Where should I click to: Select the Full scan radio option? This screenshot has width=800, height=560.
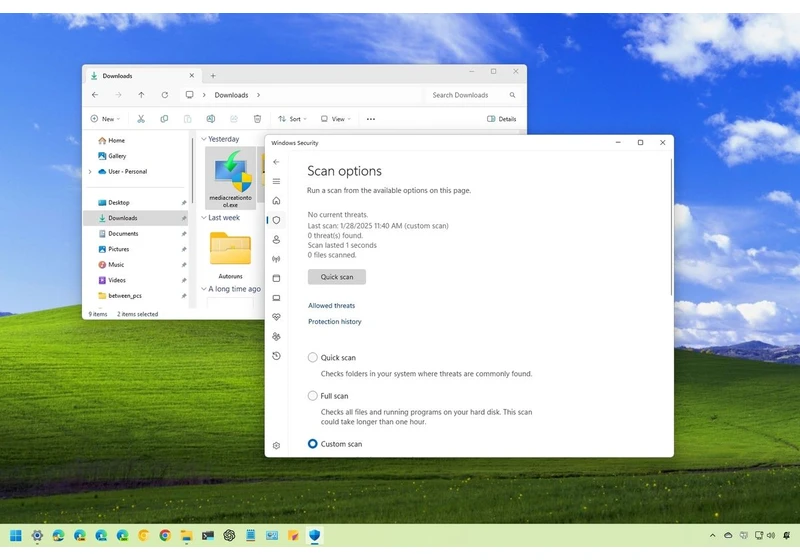312,396
